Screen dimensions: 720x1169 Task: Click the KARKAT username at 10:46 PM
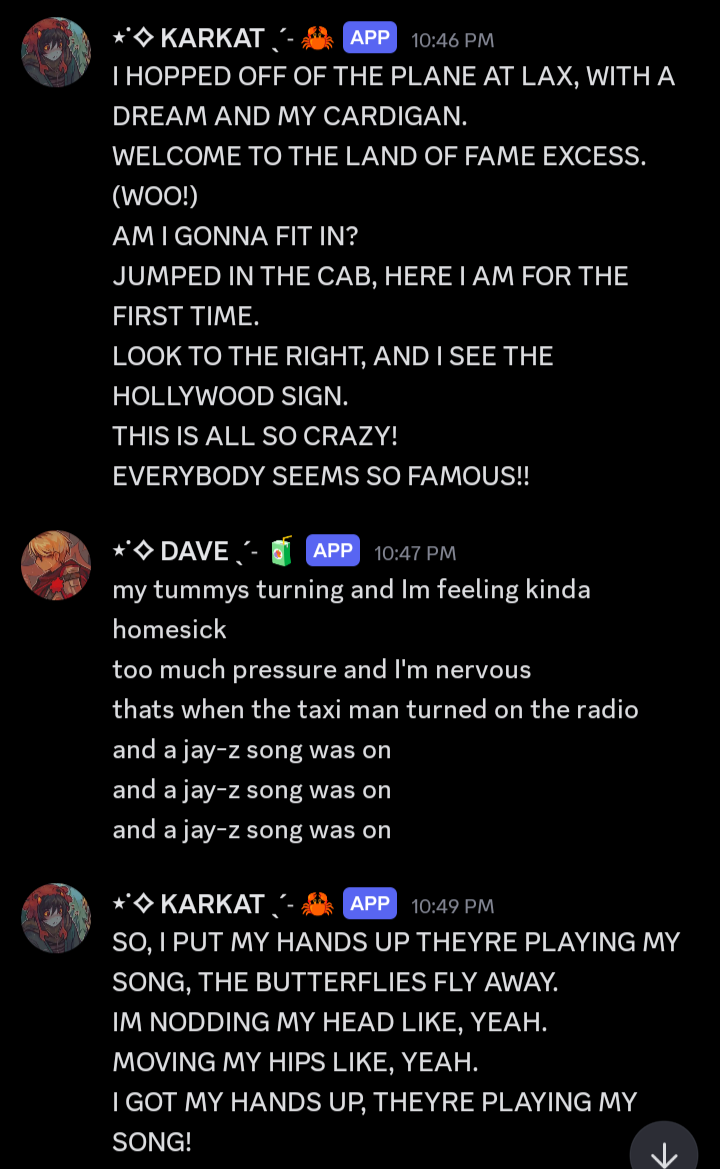[x=212, y=38]
